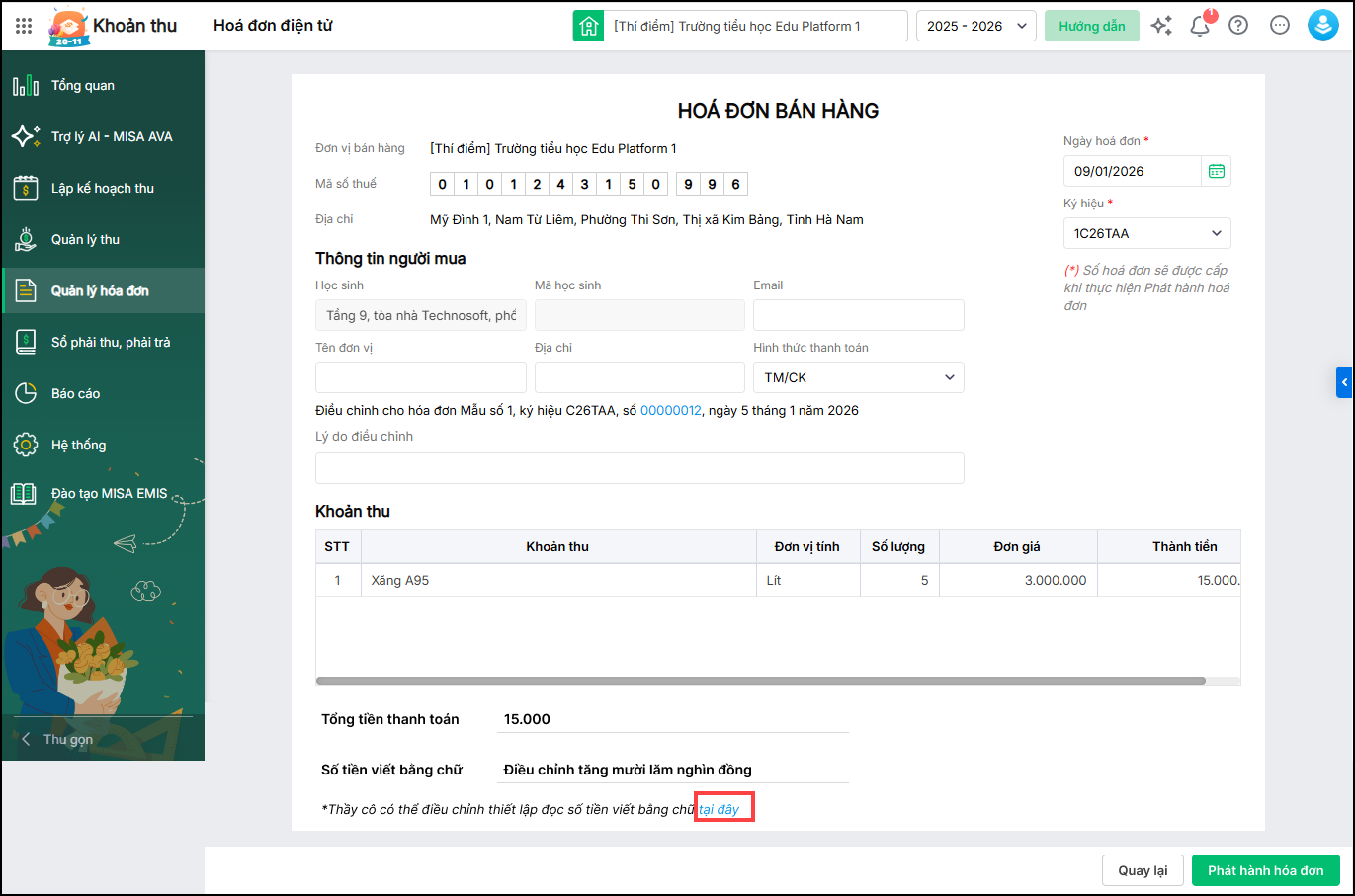Click the Lập kế hoạch thu calendar icon
The width and height of the screenshot is (1355, 896).
point(26,189)
